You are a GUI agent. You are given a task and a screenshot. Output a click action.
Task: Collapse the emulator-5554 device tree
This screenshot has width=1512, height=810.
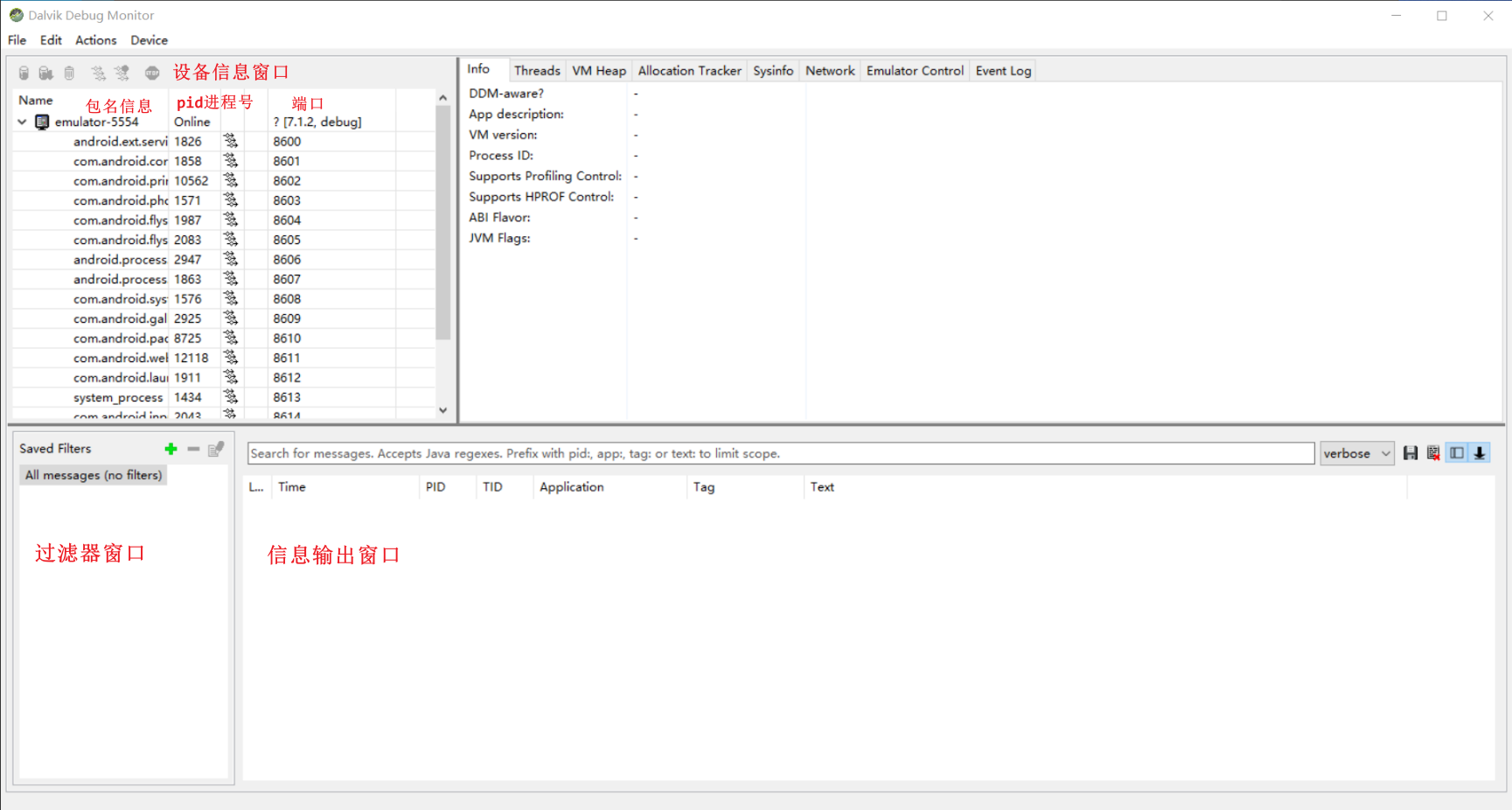coord(22,122)
